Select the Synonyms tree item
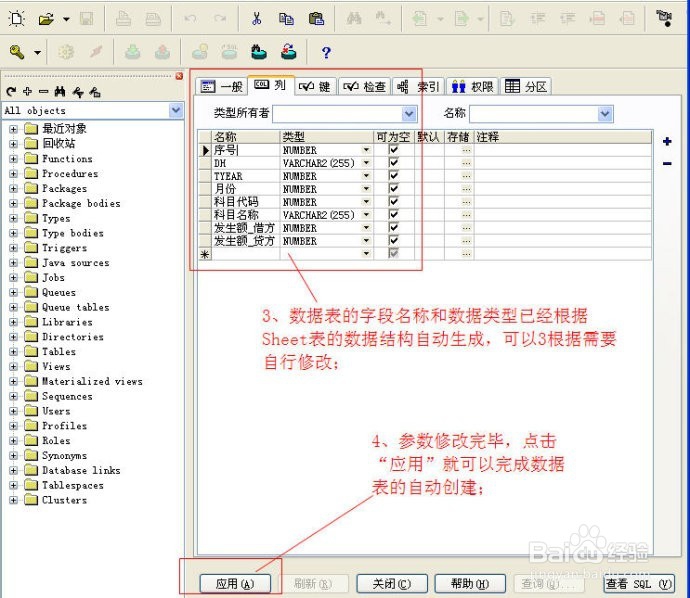The image size is (690, 598). coord(64,455)
